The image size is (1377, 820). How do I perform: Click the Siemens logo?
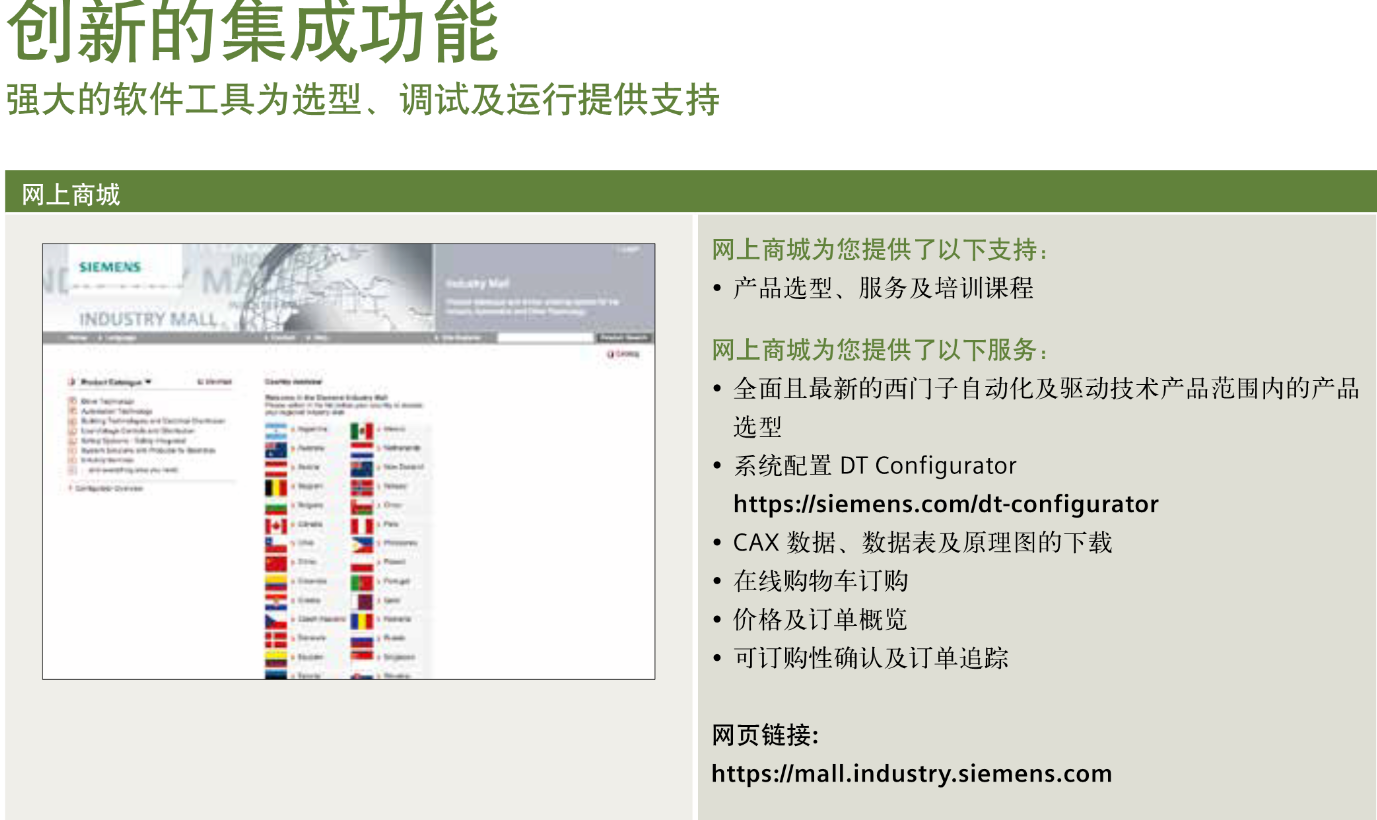pyautogui.click(x=110, y=267)
